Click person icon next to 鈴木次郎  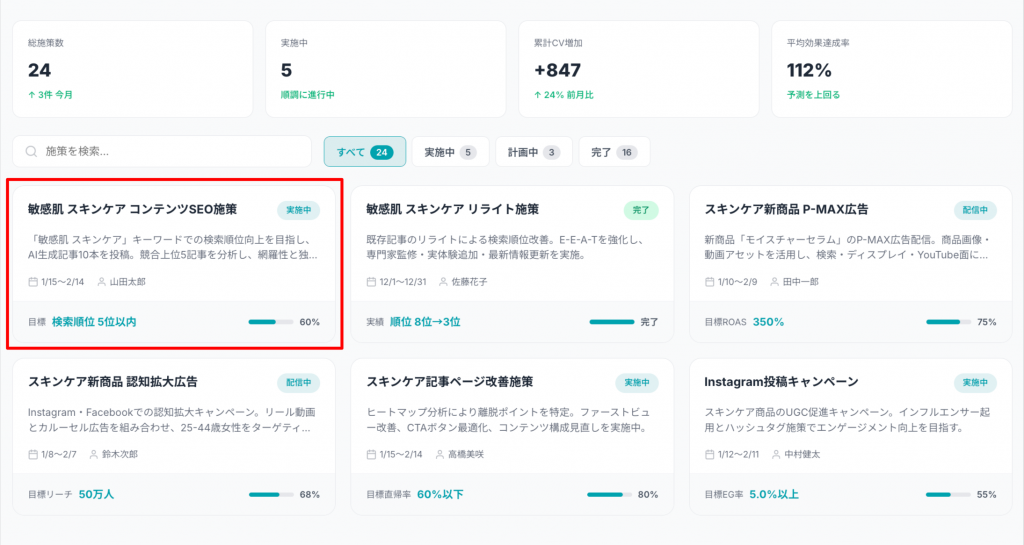[94, 454]
